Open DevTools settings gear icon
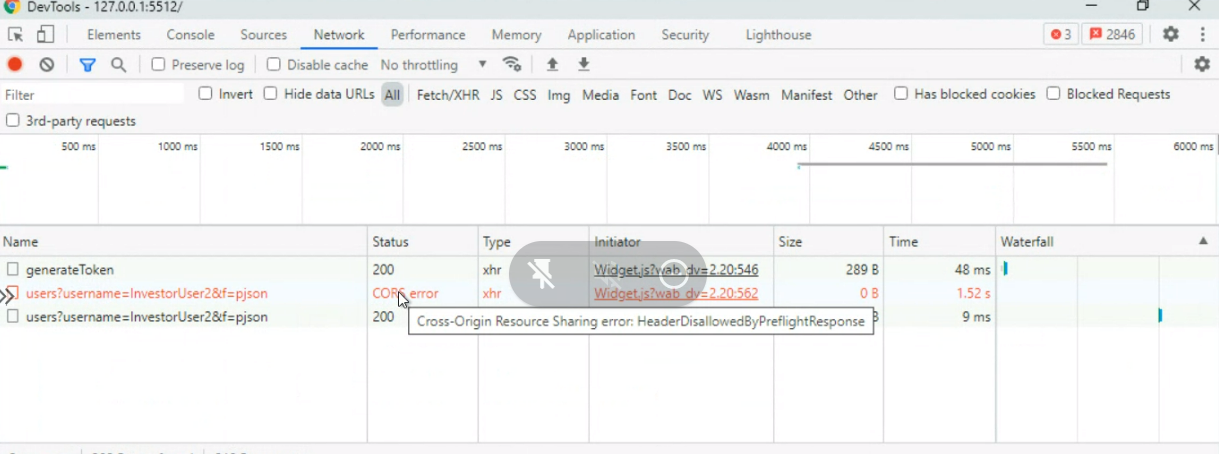 pyautogui.click(x=1171, y=34)
